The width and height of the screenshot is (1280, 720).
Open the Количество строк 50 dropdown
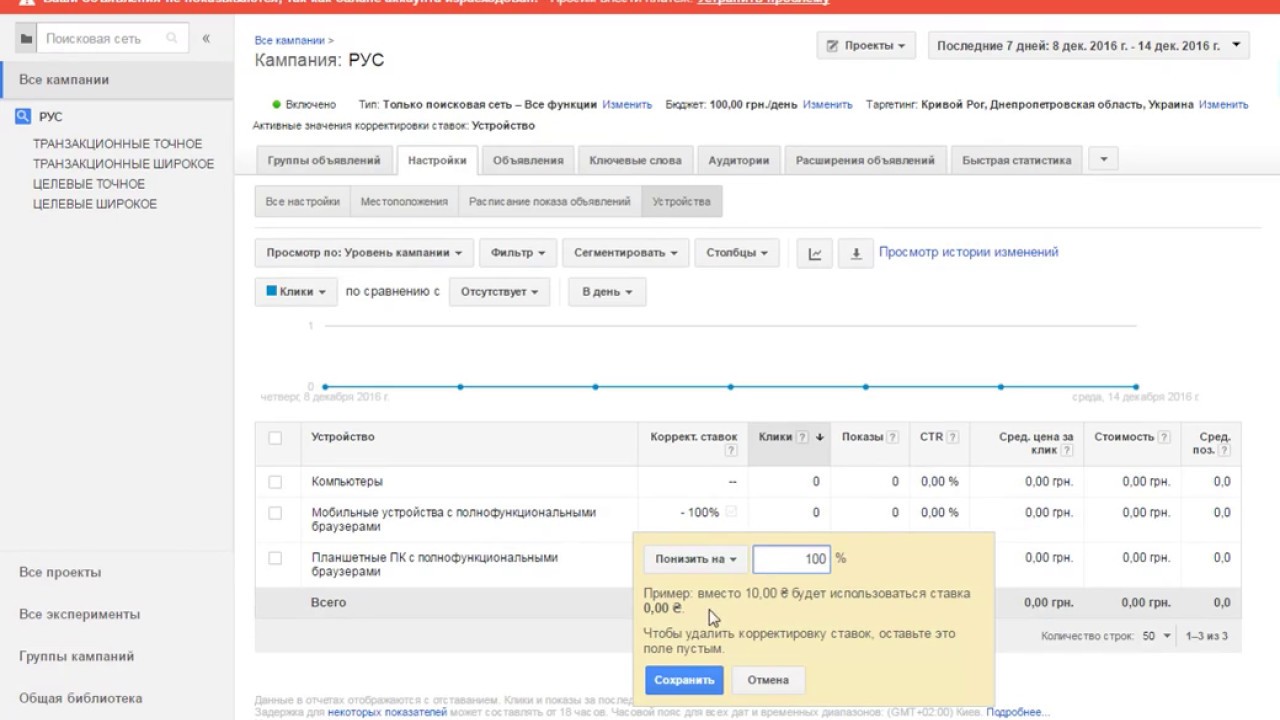click(x=1157, y=636)
